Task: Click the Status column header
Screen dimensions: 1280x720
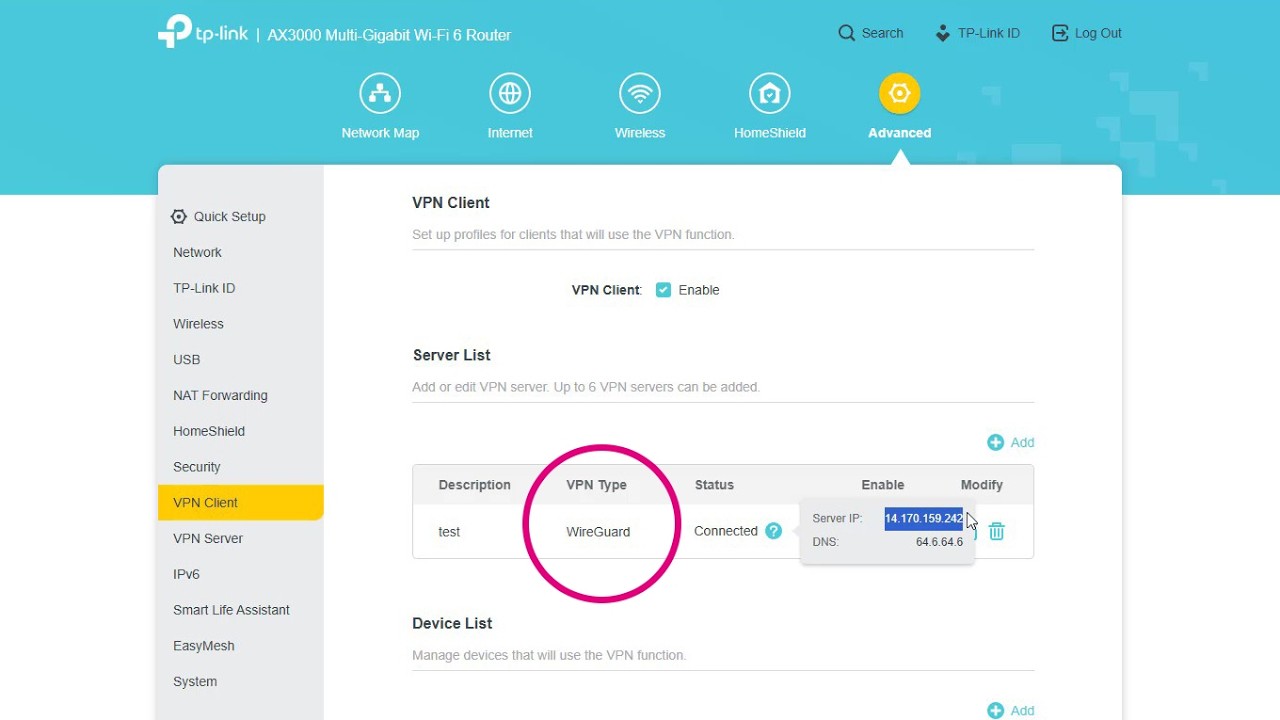Action: pyautogui.click(x=714, y=485)
